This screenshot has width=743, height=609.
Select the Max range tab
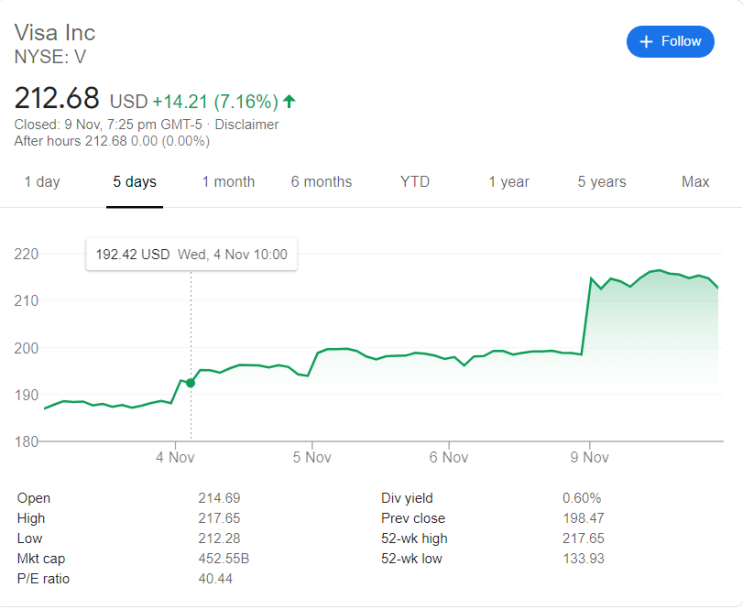[695, 182]
